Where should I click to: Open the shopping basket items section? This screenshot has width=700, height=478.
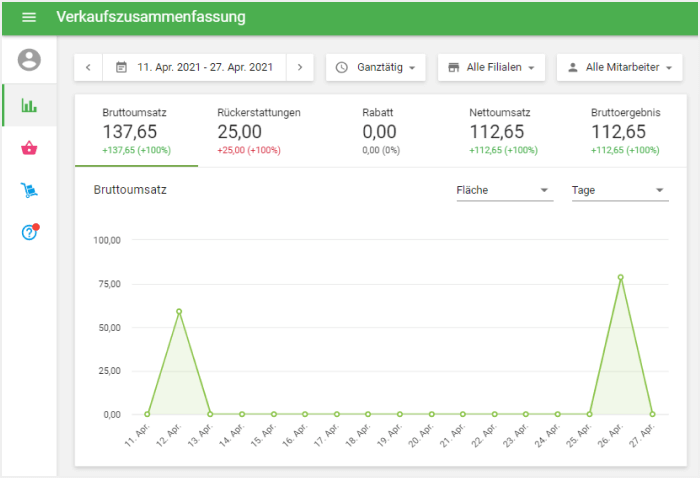click(x=29, y=148)
